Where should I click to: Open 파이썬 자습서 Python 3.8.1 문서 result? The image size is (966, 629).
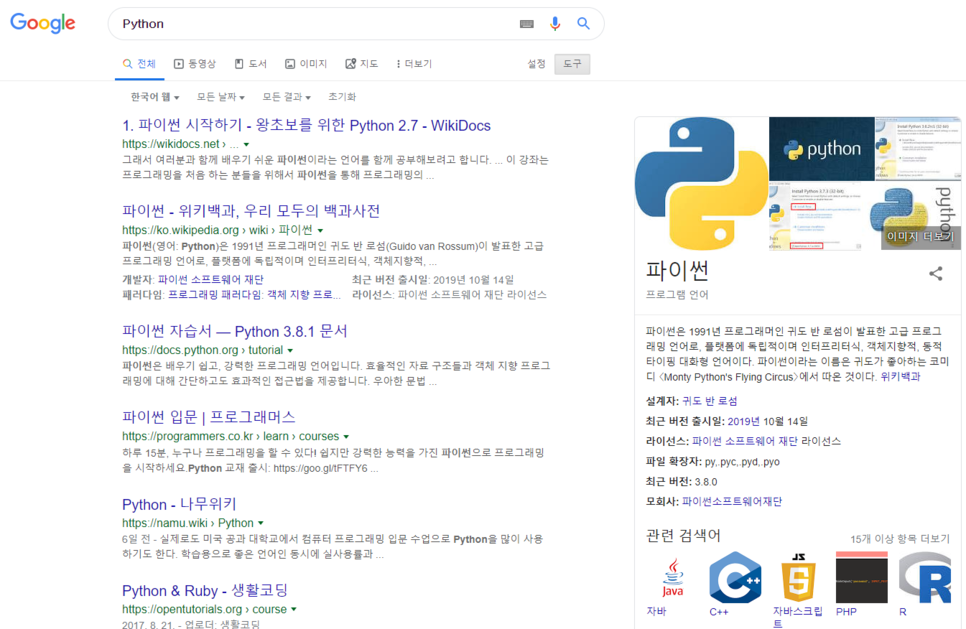pos(235,331)
